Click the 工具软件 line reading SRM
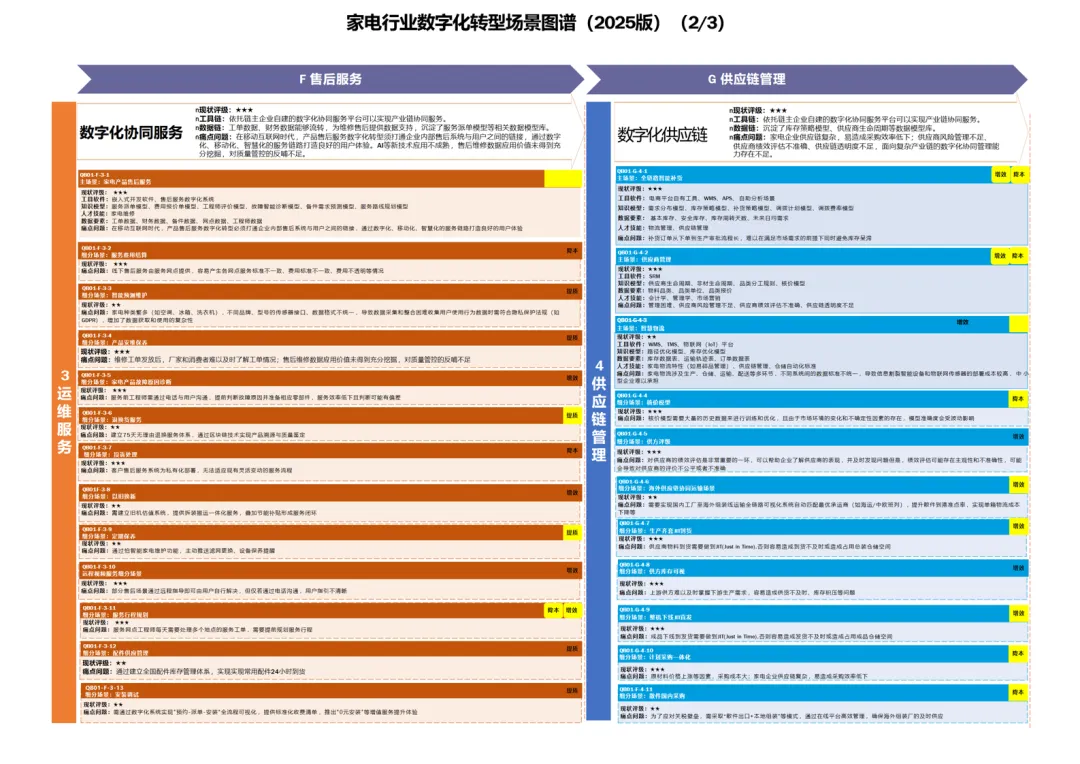 pyautogui.click(x=639, y=276)
